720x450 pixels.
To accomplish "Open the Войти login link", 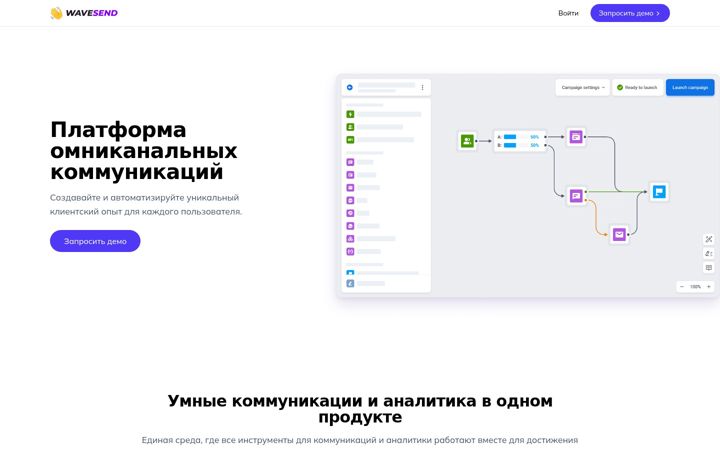I will [568, 13].
